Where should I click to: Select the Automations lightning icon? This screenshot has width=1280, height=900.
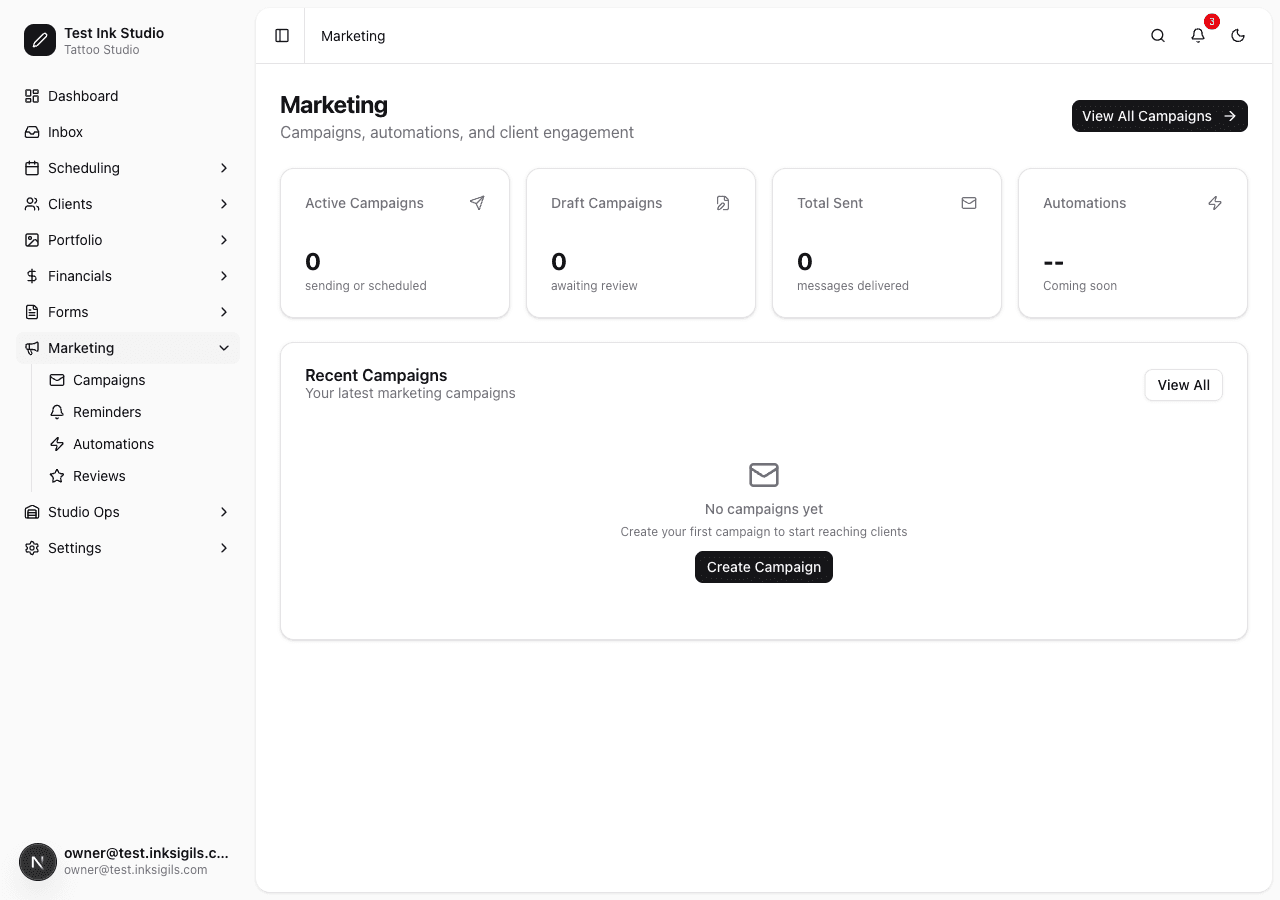[58, 444]
